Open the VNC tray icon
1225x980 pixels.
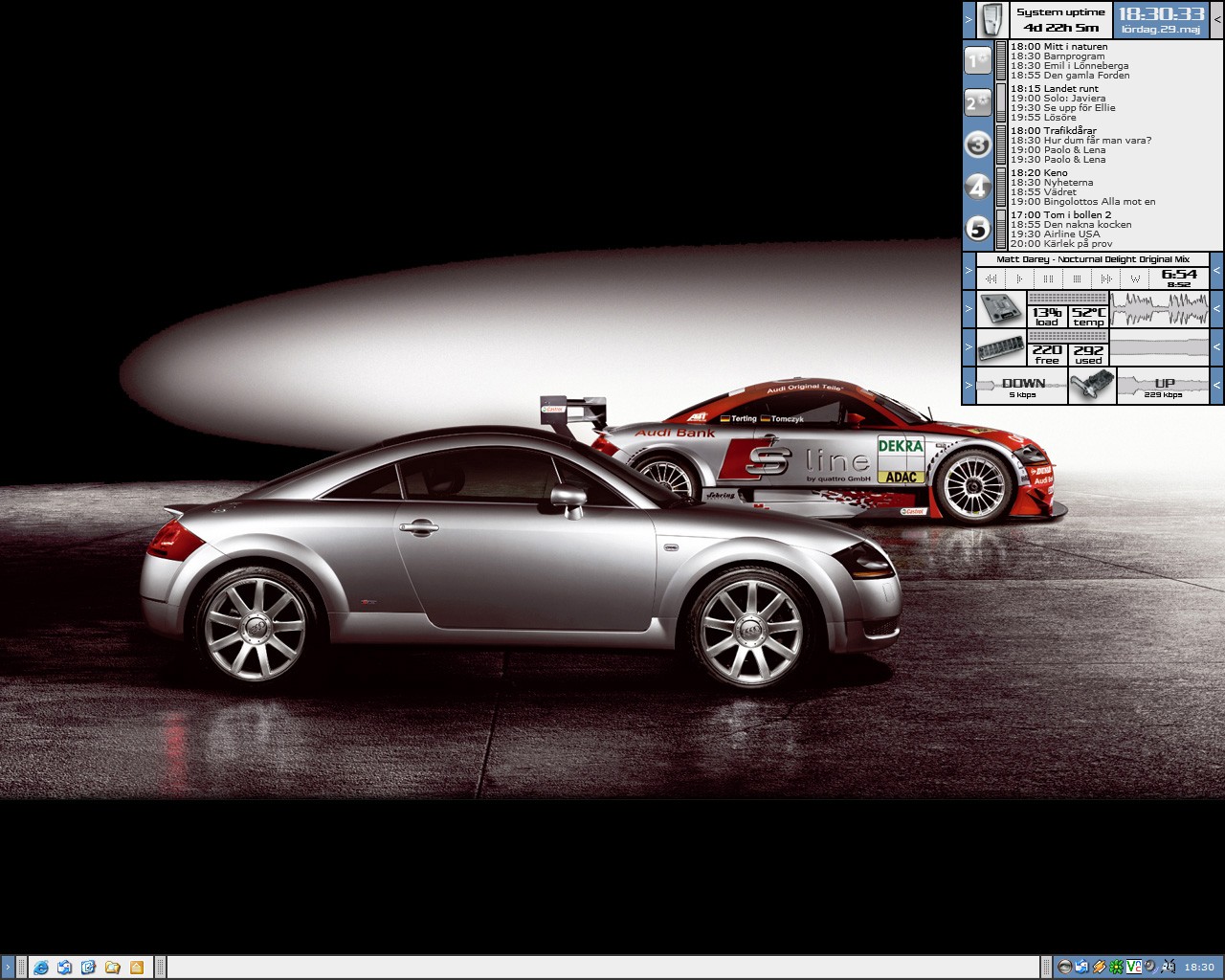[1134, 967]
